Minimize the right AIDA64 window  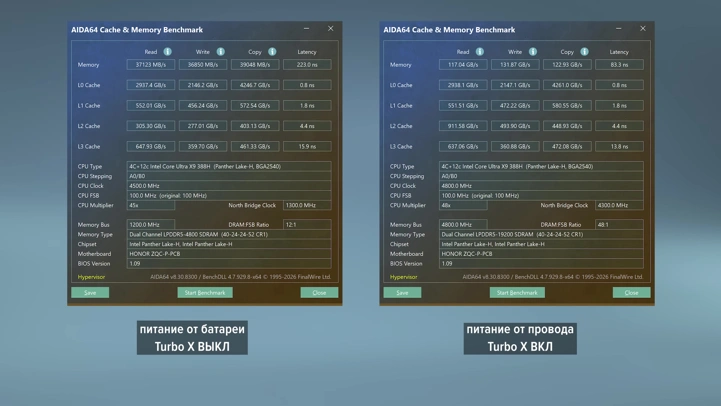click(618, 29)
